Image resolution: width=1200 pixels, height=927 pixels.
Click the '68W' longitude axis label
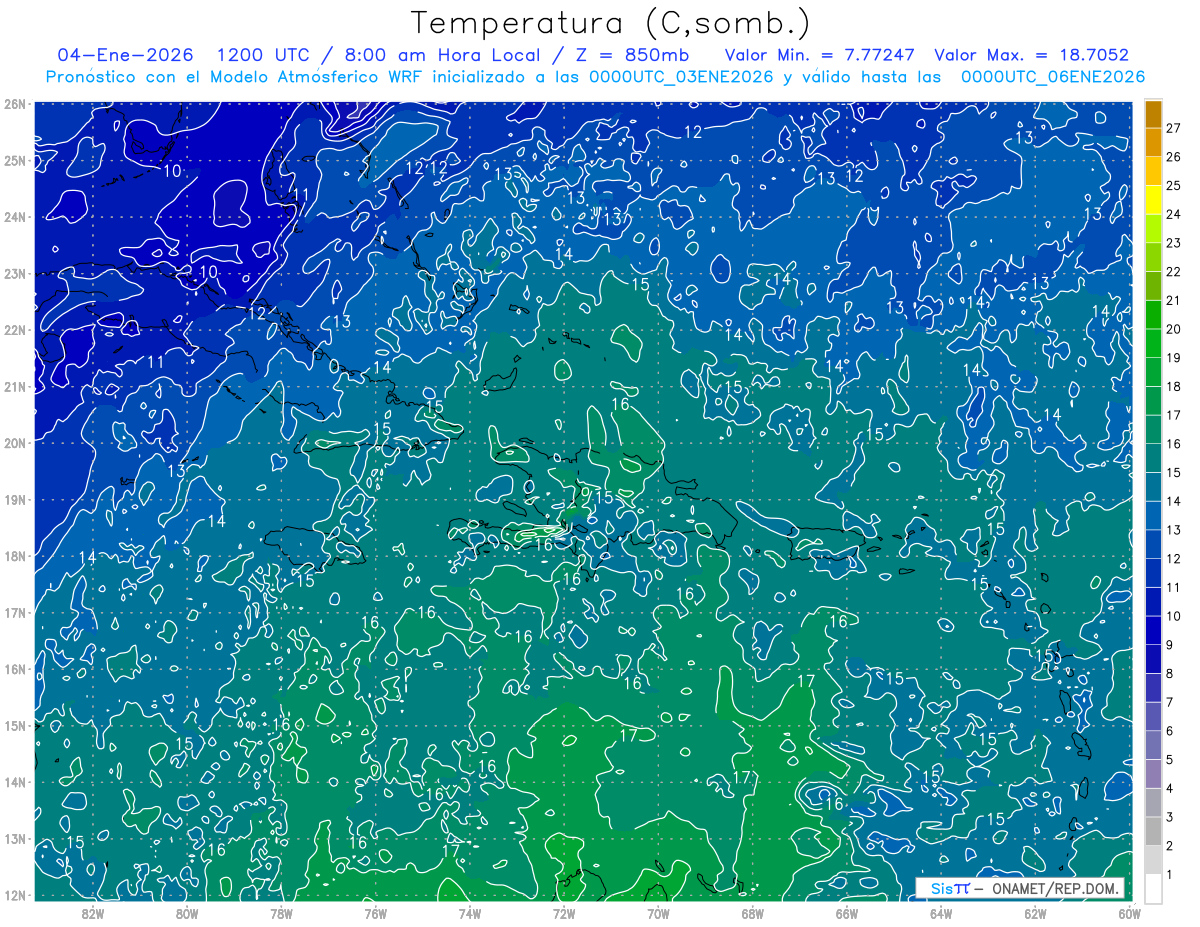[752, 912]
